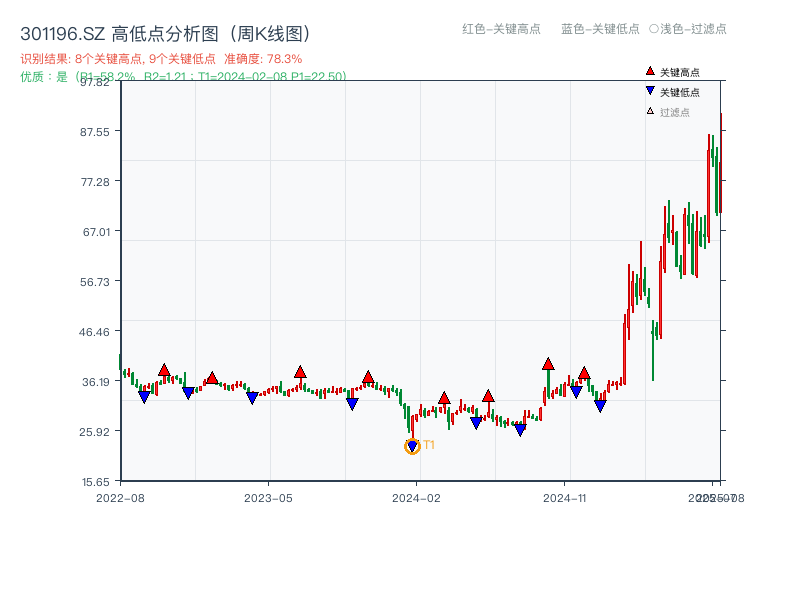800x600 pixels.
Task: Select the first red triangle right of T1
Action: [x=444, y=398]
